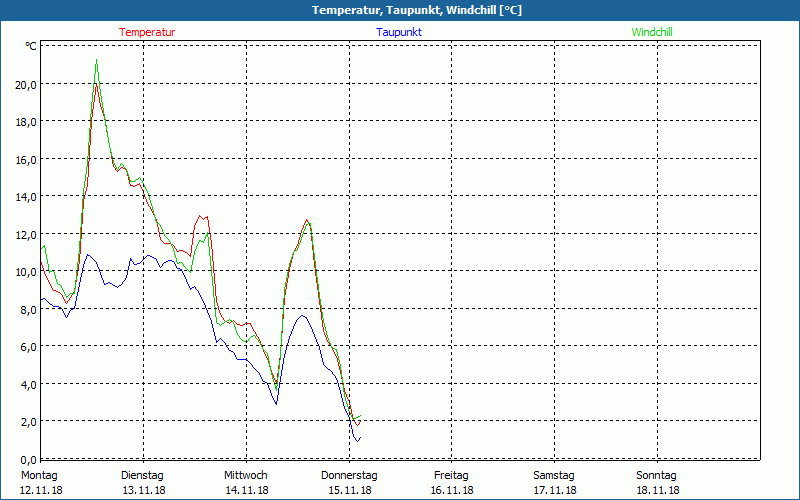Click the red Temperatur legend label
This screenshot has height=500, width=800.
pyautogui.click(x=147, y=32)
